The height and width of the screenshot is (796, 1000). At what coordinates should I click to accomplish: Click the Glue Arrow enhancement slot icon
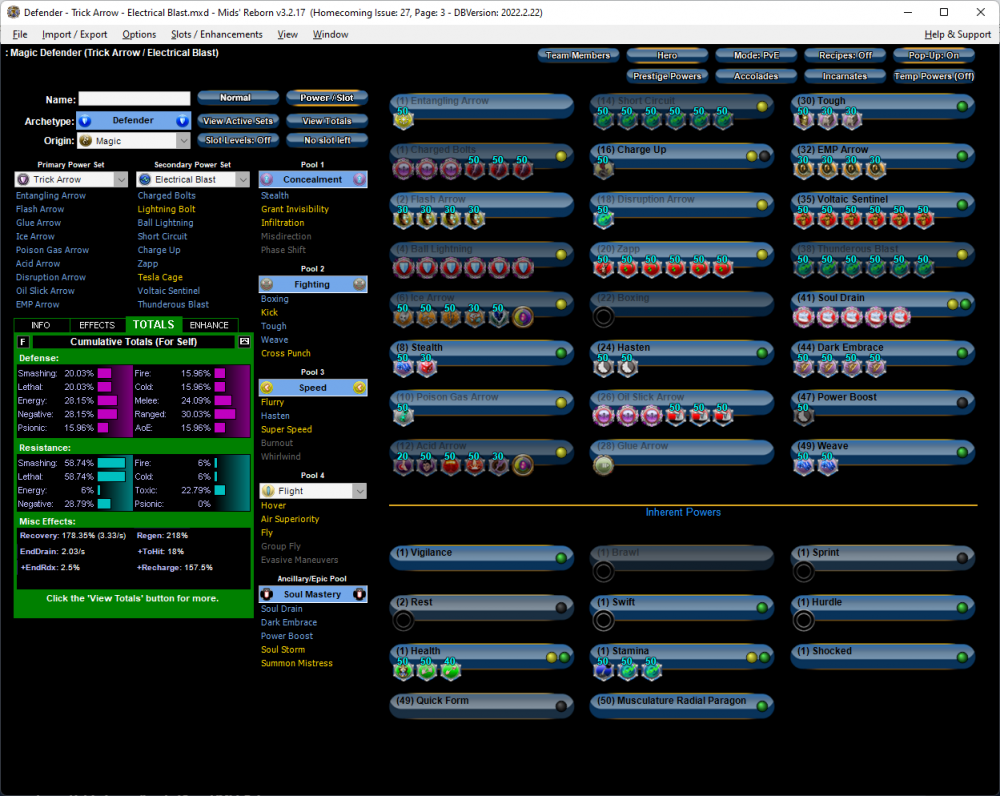603,465
